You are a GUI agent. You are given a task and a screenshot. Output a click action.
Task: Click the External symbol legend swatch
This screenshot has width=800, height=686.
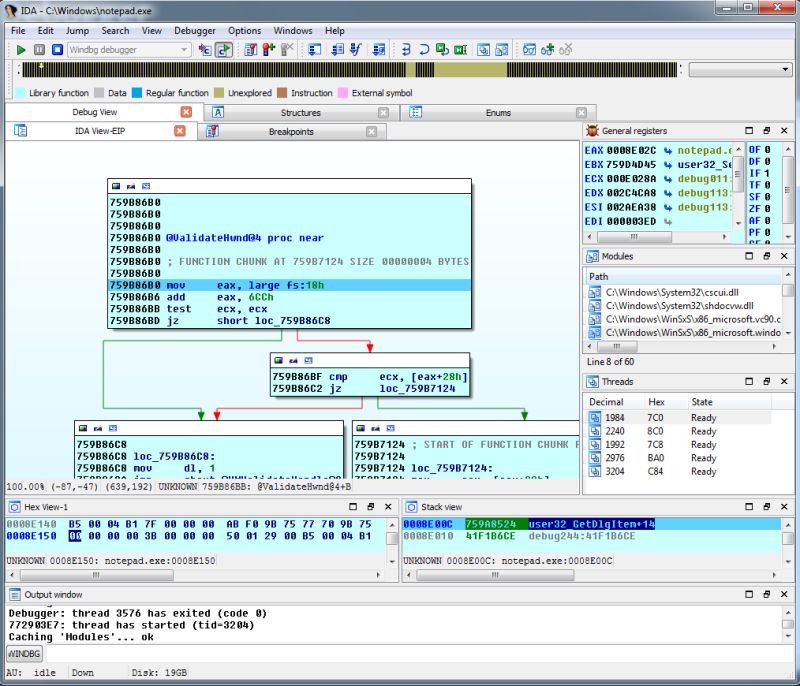pyautogui.click(x=343, y=93)
